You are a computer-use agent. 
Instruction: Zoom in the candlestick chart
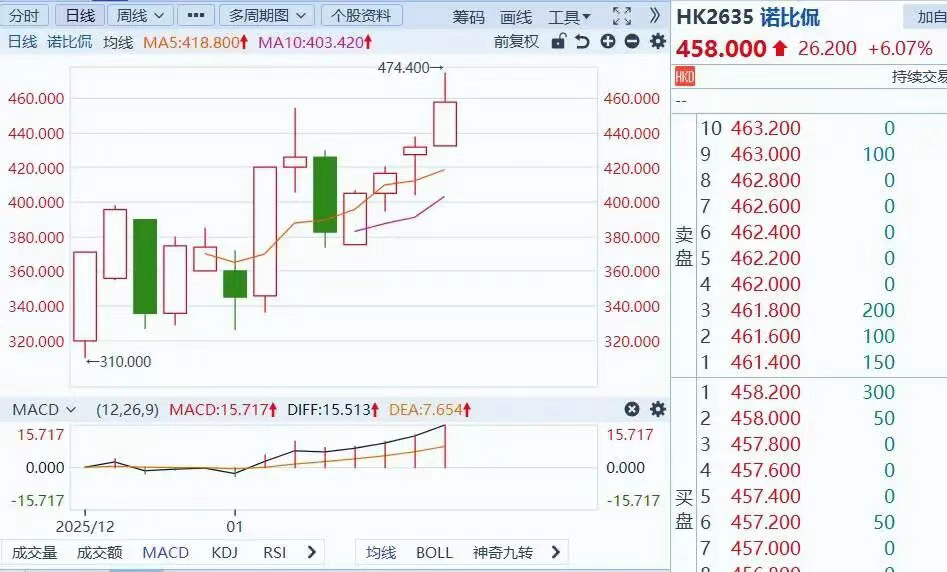[x=608, y=41]
